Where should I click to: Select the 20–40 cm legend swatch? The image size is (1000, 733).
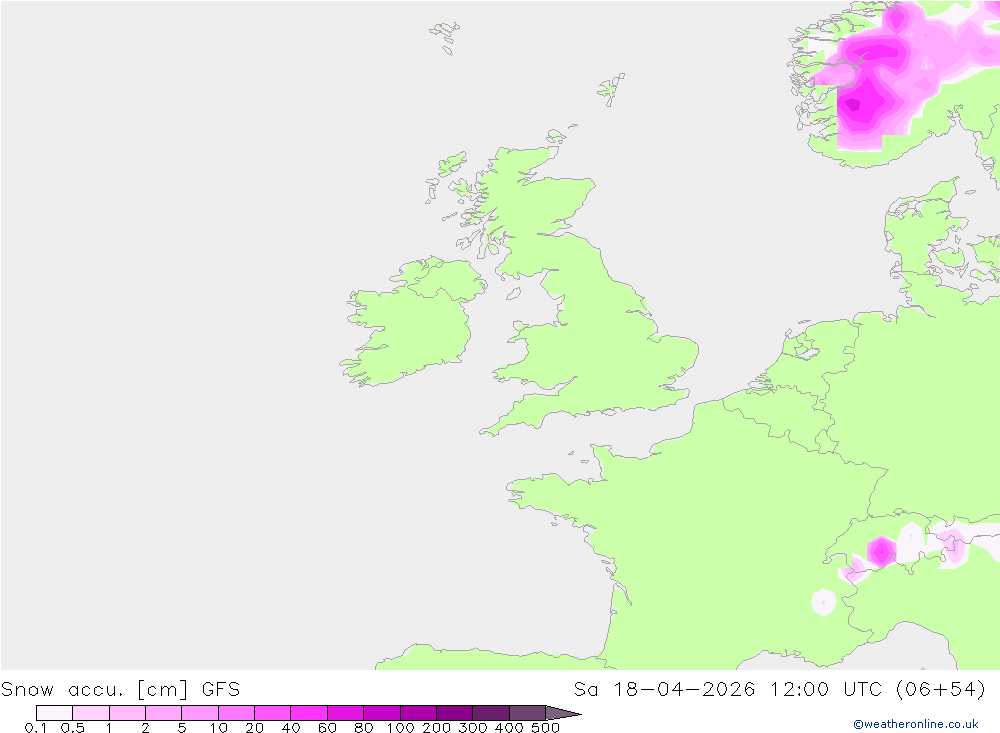point(272,713)
